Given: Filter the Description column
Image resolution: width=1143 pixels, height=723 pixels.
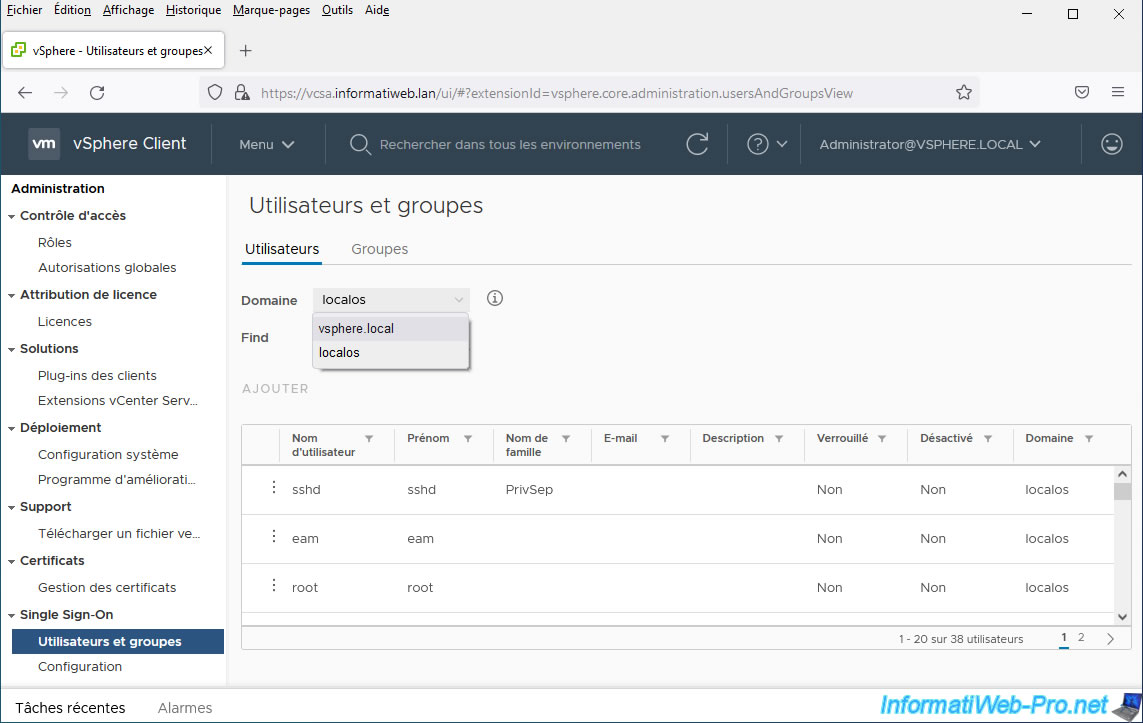Looking at the screenshot, I should pyautogui.click(x=779, y=439).
